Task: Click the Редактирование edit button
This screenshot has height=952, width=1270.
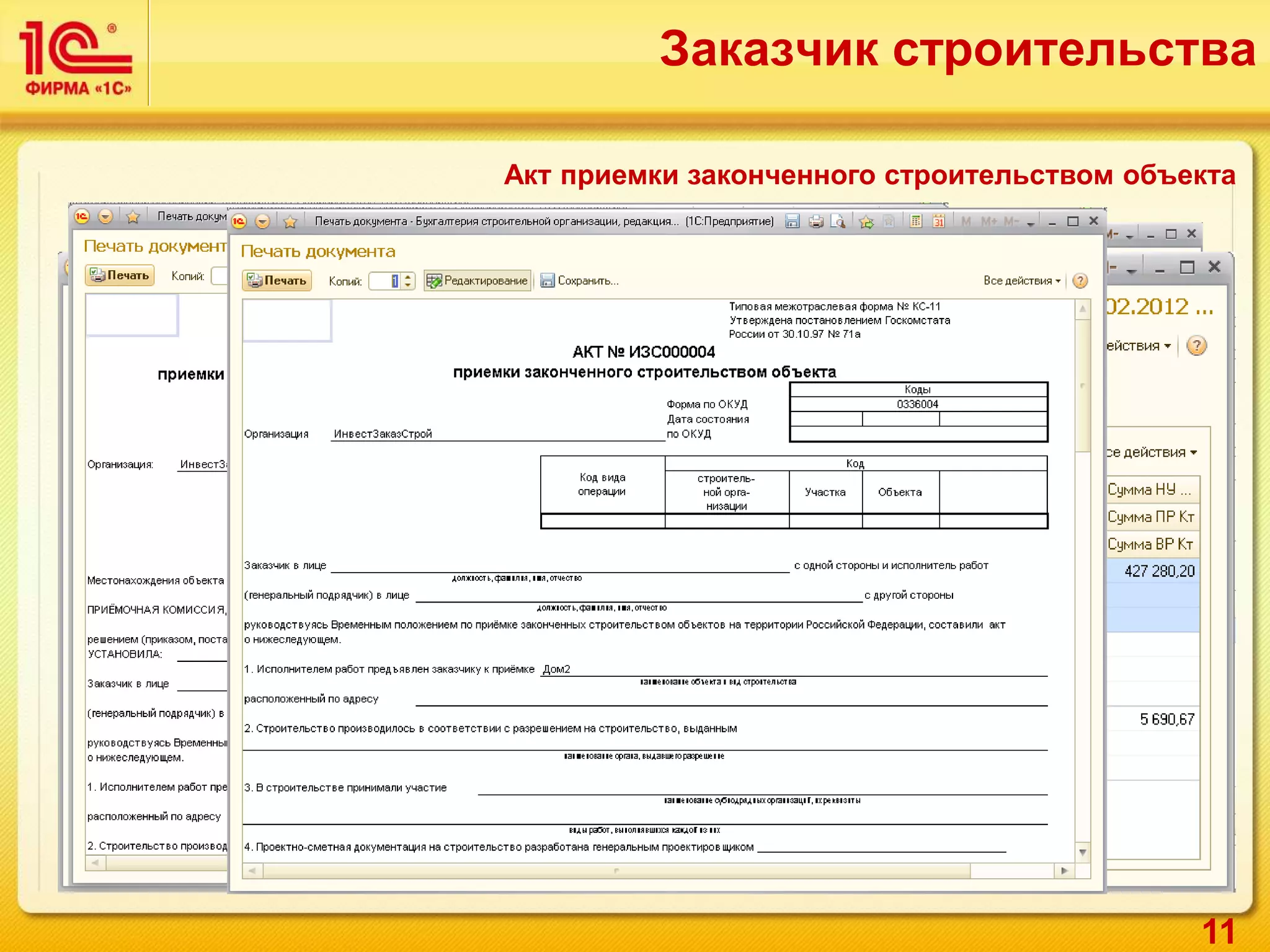Action: [x=477, y=280]
